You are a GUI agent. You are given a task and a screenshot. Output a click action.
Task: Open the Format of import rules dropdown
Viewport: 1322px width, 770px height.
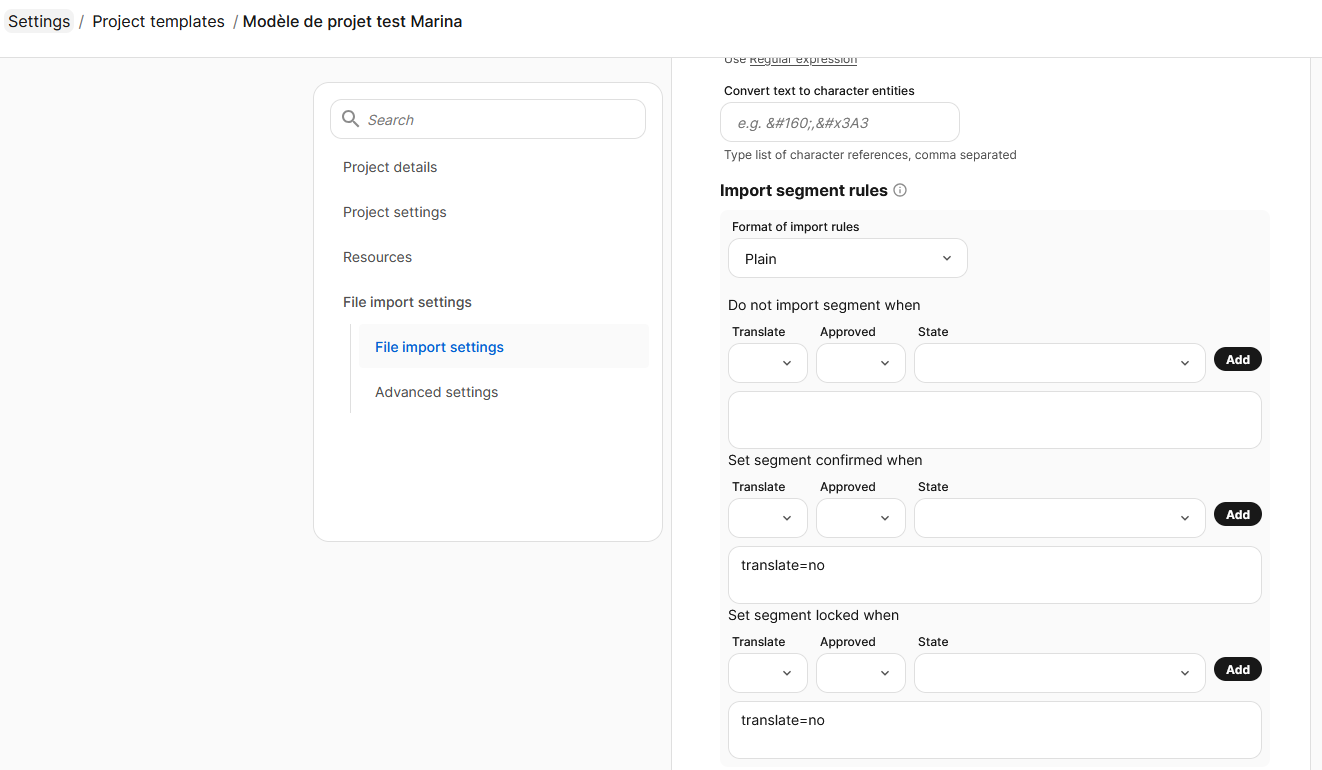coord(848,258)
